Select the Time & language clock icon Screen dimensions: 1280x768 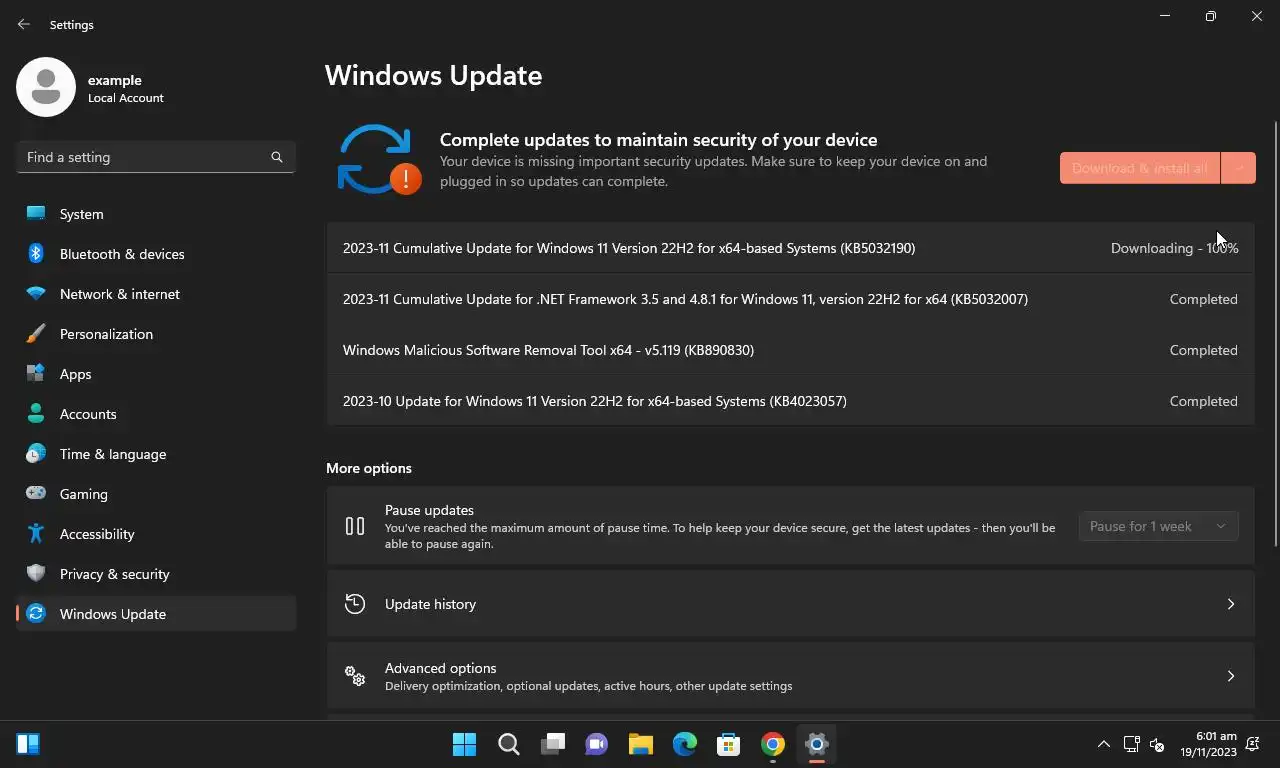[36, 454]
